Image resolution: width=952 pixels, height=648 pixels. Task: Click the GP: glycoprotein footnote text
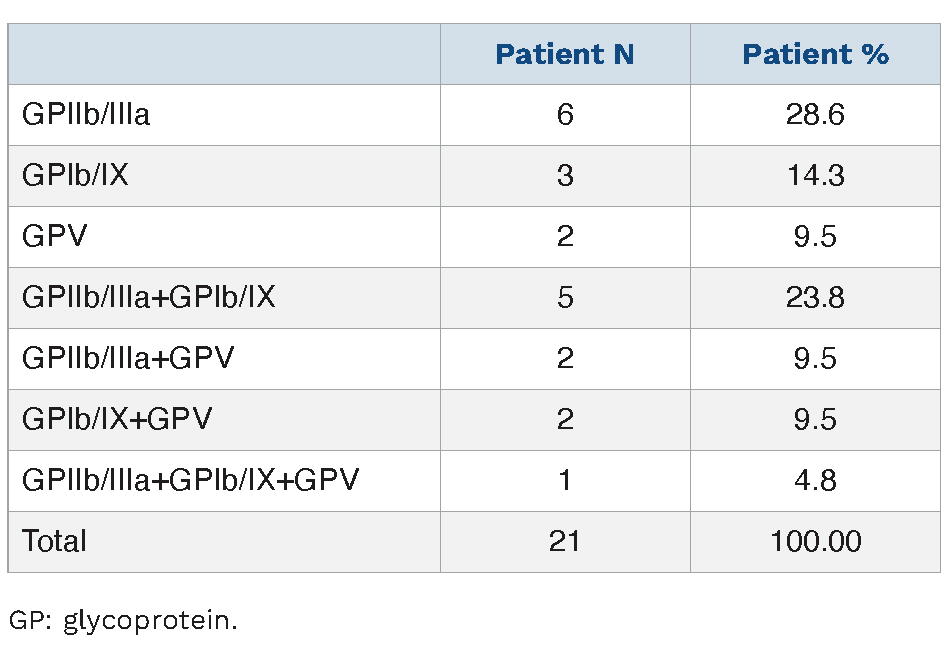[x=124, y=621]
